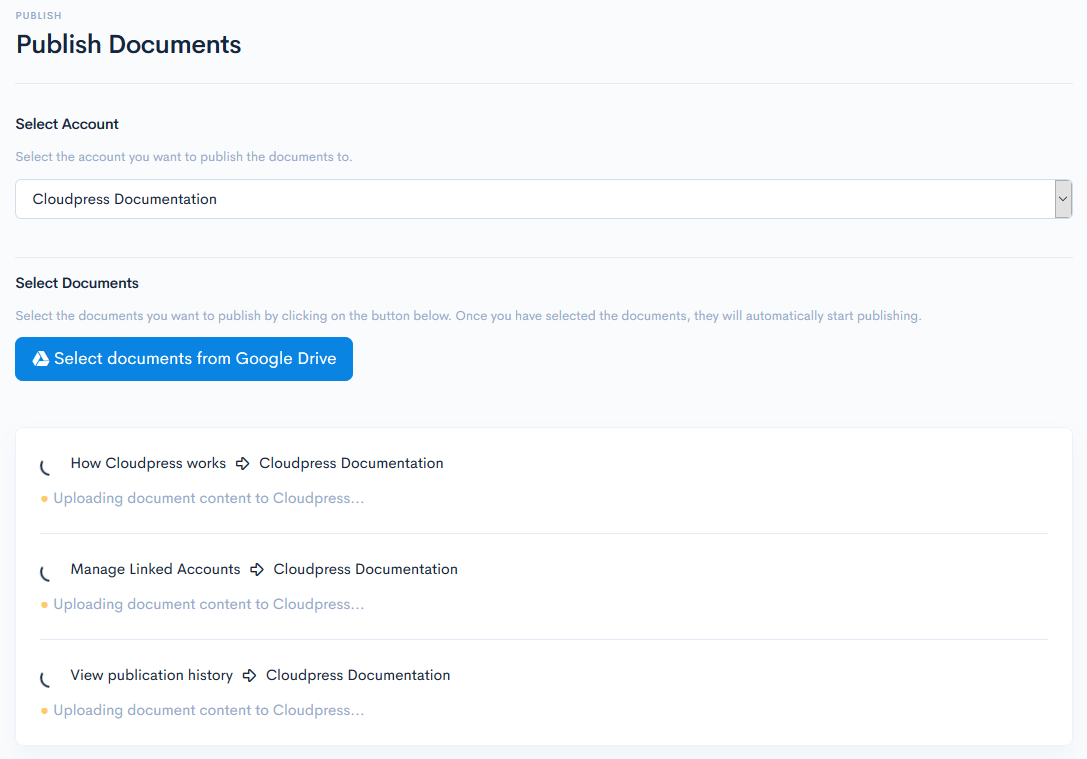This screenshot has width=1087, height=759.
Task: Select documents from Google Drive
Action: point(184,359)
